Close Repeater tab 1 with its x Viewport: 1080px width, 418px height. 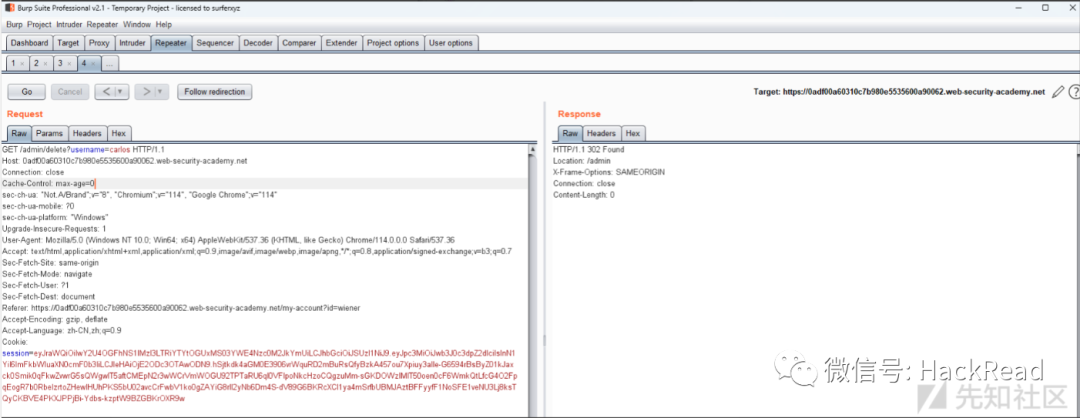pos(22,63)
